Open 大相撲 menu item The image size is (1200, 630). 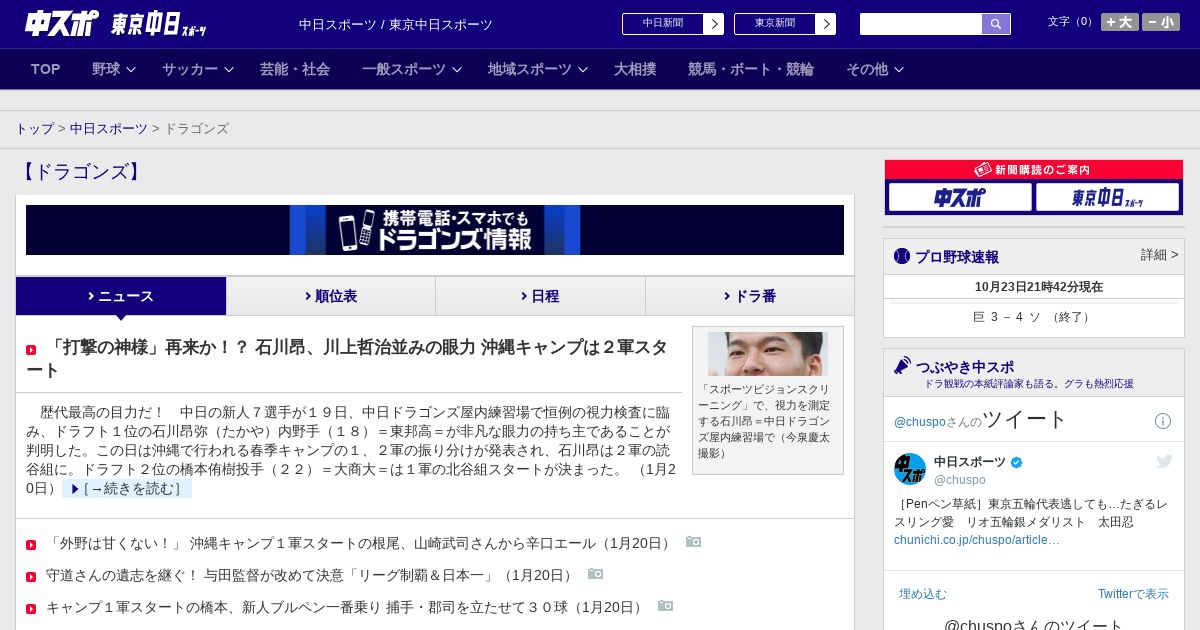pyautogui.click(x=635, y=69)
